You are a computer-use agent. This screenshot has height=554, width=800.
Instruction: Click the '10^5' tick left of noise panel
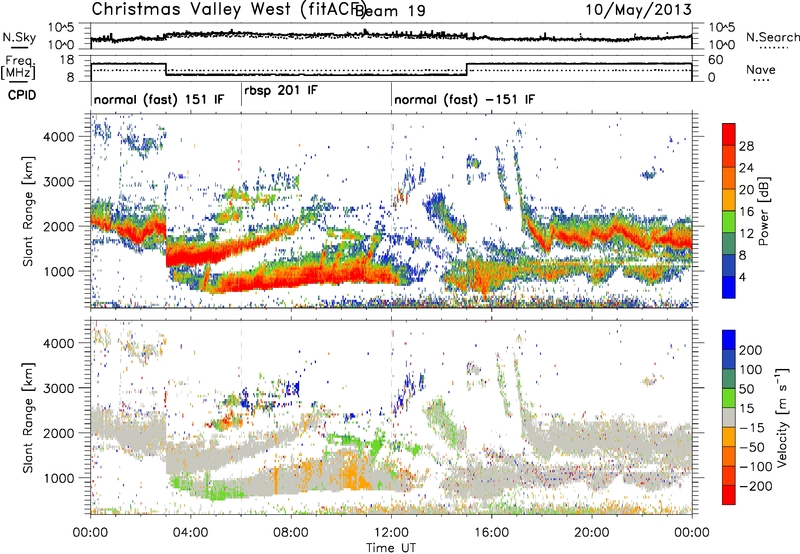pyautogui.click(x=61, y=28)
